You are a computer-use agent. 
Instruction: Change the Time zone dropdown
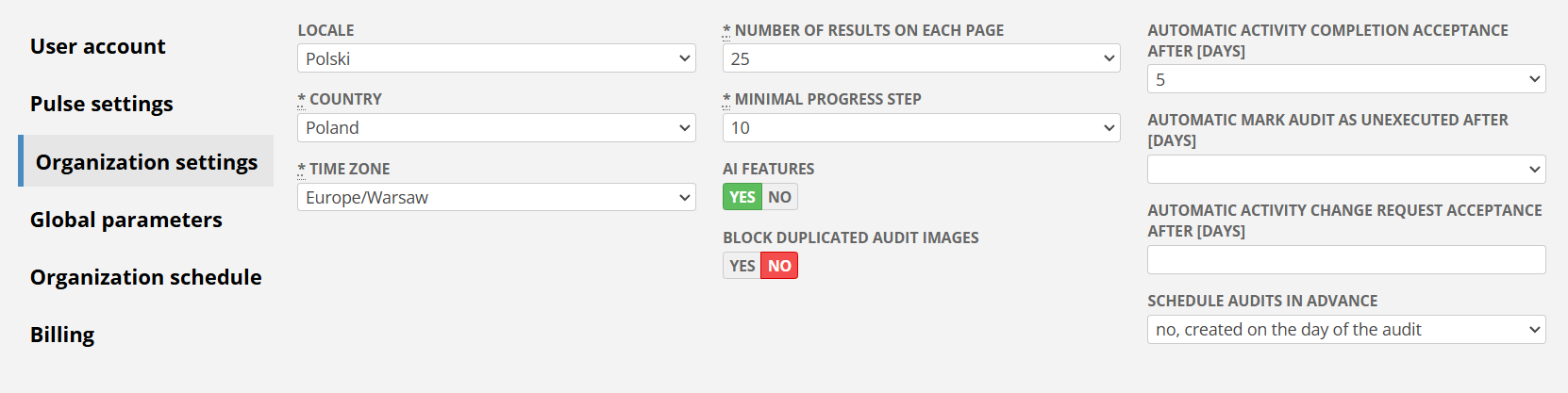[x=496, y=198]
